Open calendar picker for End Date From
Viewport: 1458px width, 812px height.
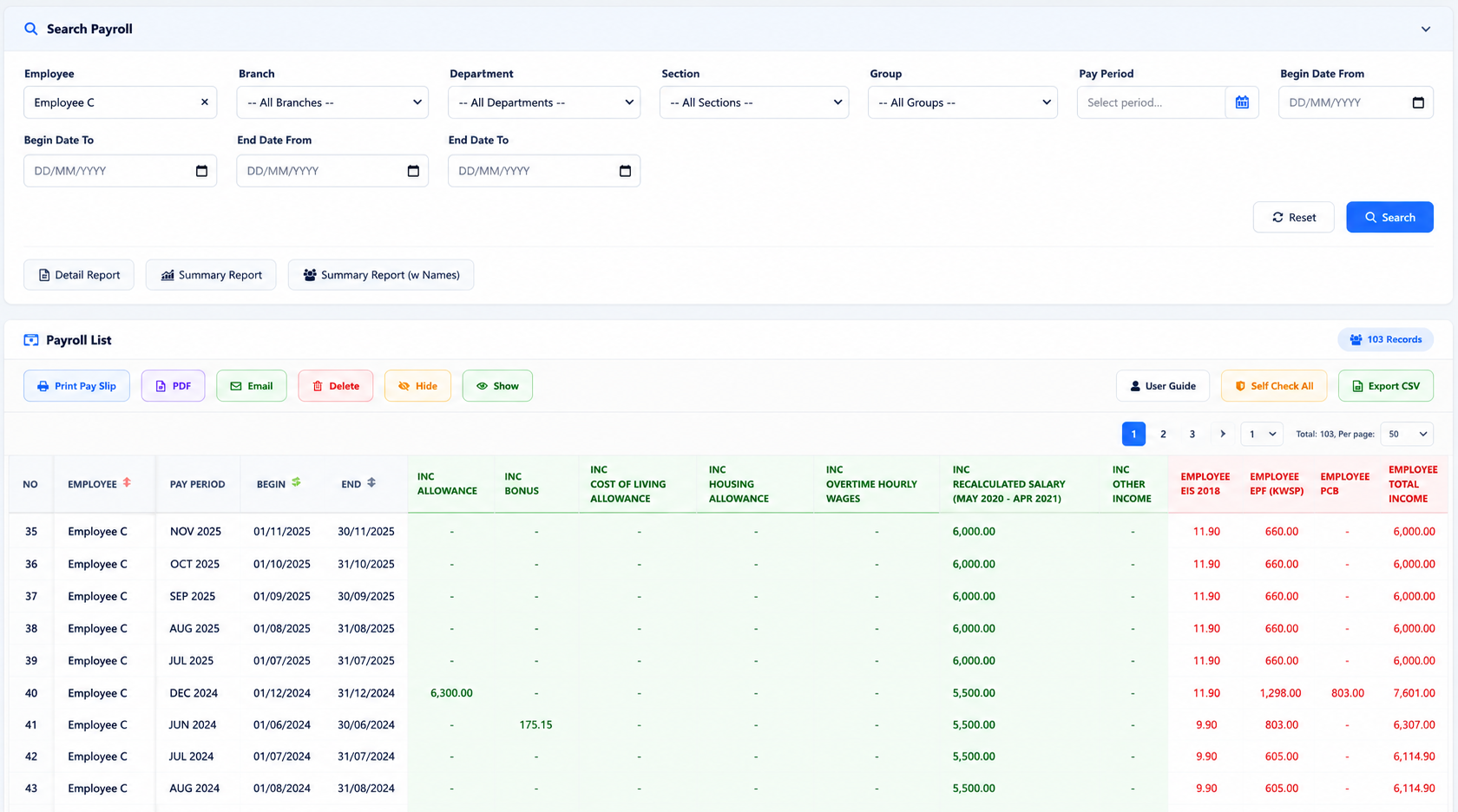coord(413,171)
